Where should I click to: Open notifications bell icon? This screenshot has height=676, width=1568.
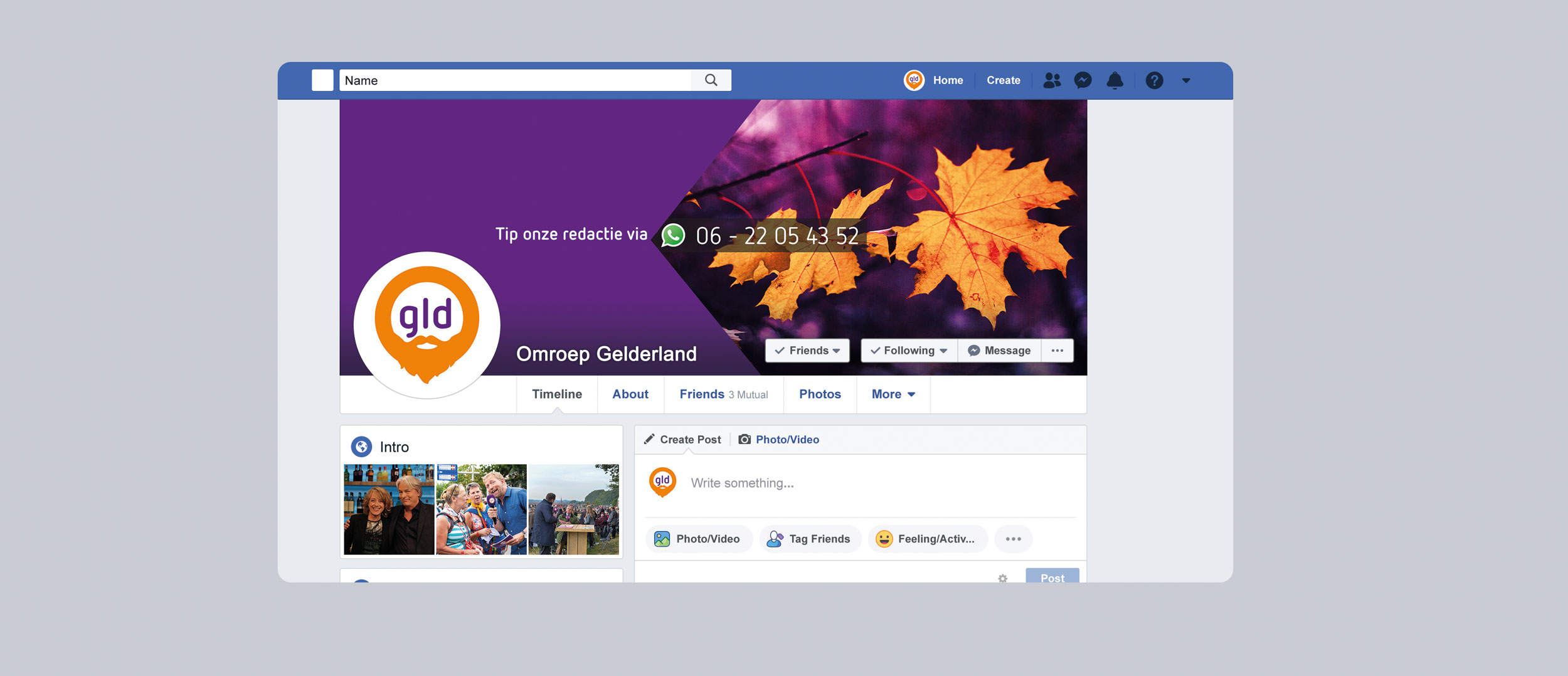pos(1115,80)
